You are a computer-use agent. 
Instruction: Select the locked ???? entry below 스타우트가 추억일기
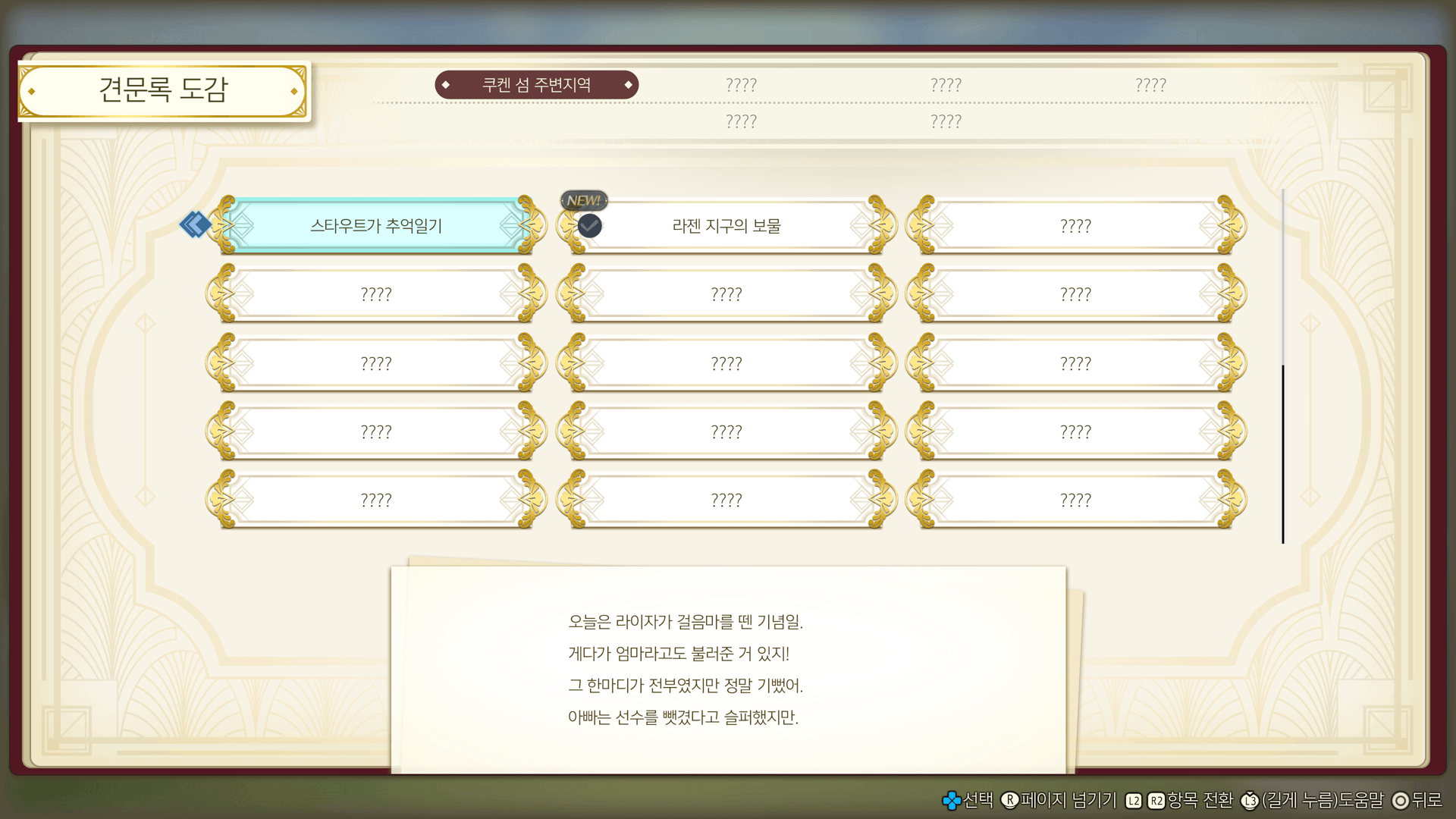pyautogui.click(x=376, y=294)
